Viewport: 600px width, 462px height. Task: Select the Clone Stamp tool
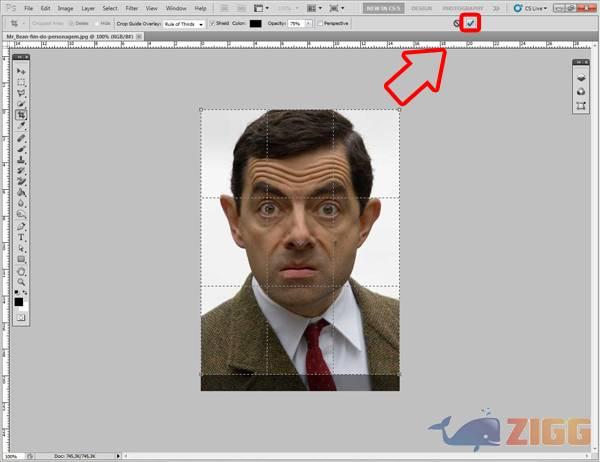[21, 160]
